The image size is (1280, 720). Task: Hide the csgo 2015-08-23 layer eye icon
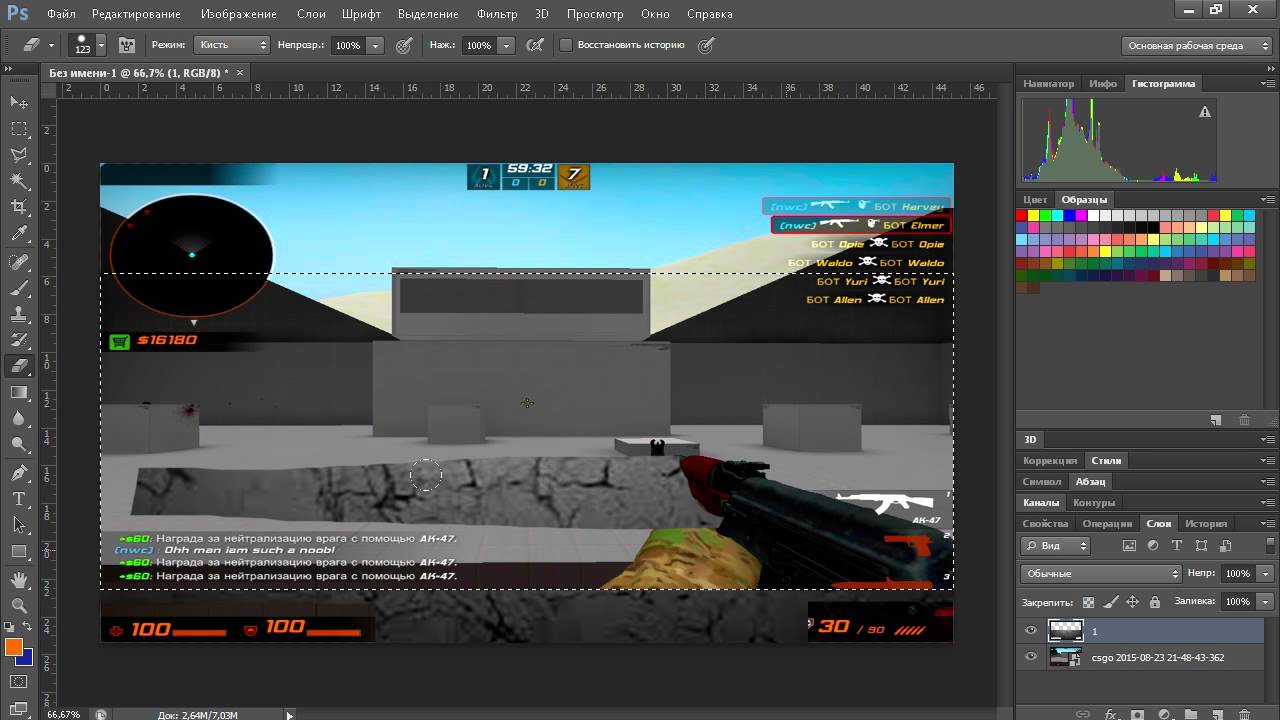pos(1031,657)
